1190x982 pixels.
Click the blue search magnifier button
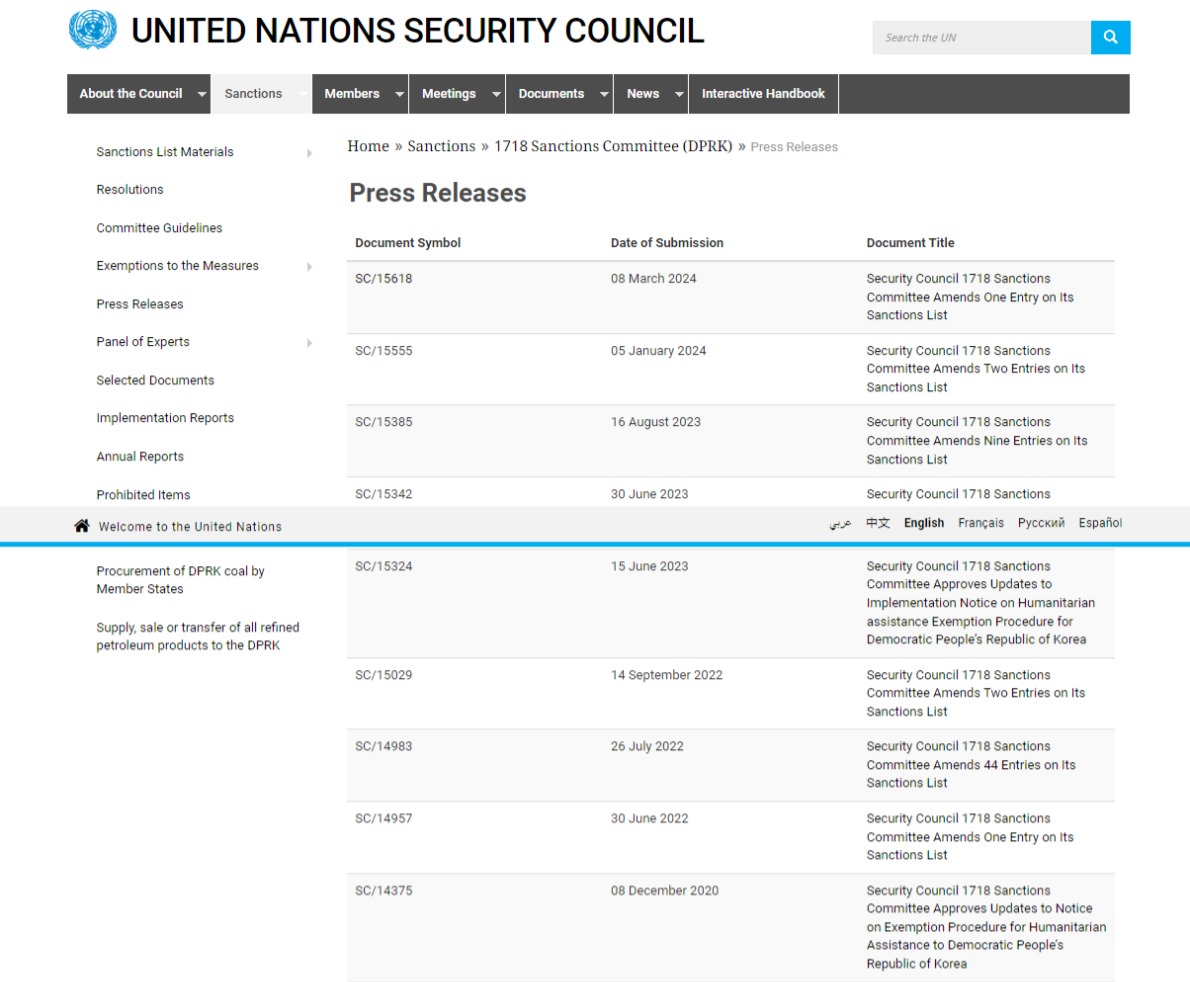point(1110,37)
